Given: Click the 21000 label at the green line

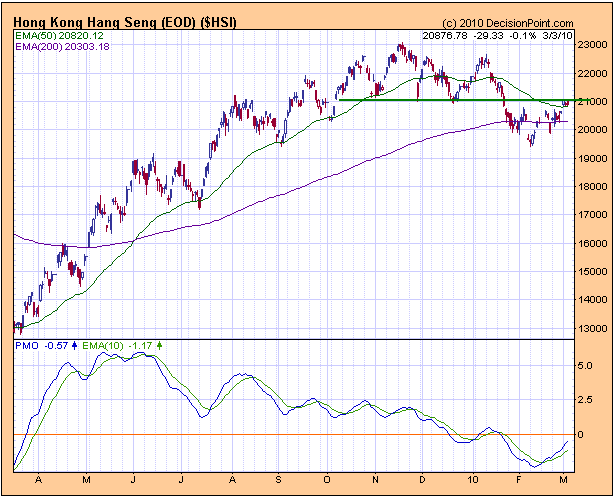Looking at the screenshot, I should tap(590, 102).
